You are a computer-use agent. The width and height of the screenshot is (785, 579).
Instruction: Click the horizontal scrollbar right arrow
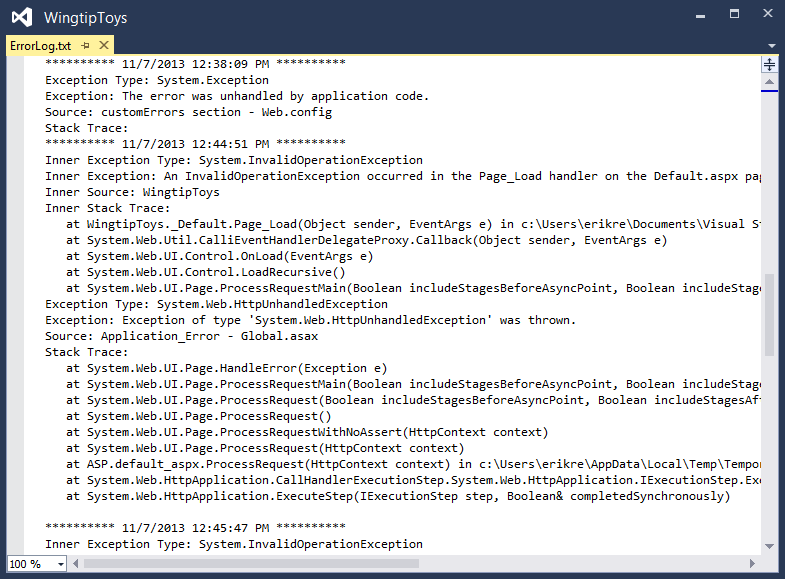[x=752, y=564]
